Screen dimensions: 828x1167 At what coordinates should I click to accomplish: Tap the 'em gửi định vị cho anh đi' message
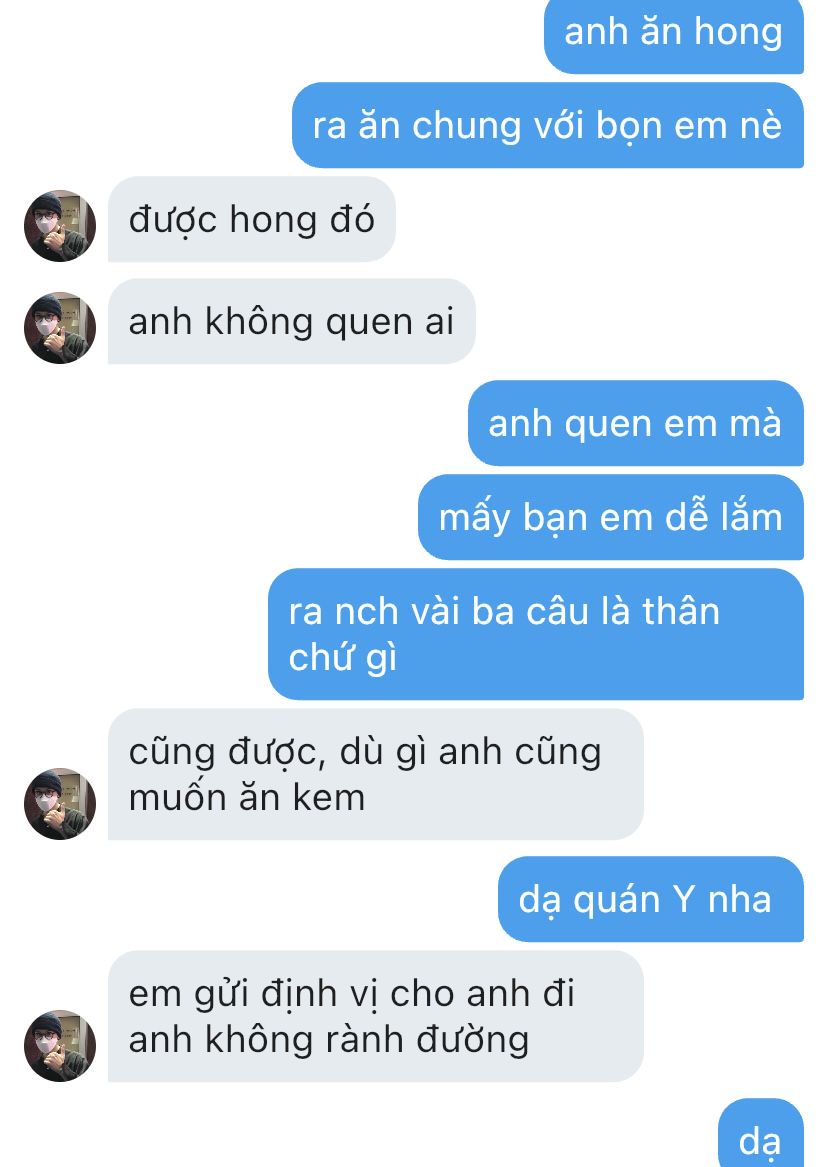(376, 1016)
